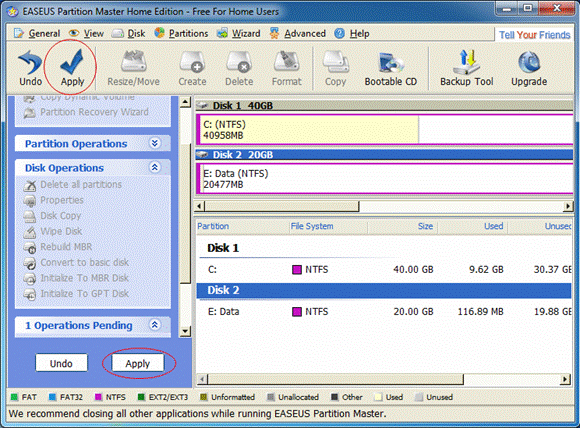Viewport: 580px width, 428px height.
Task: Open the Partitions menu
Action: click(181, 34)
